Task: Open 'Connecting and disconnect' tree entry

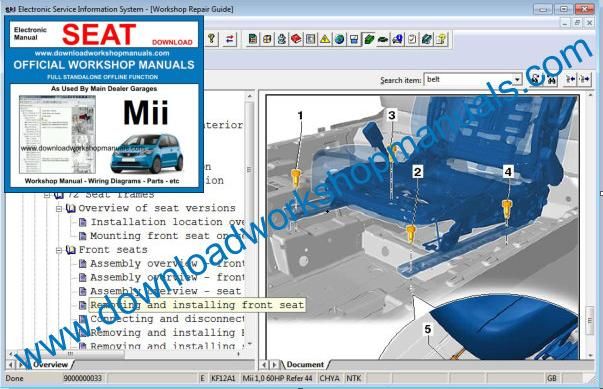Action: [x=167, y=319]
